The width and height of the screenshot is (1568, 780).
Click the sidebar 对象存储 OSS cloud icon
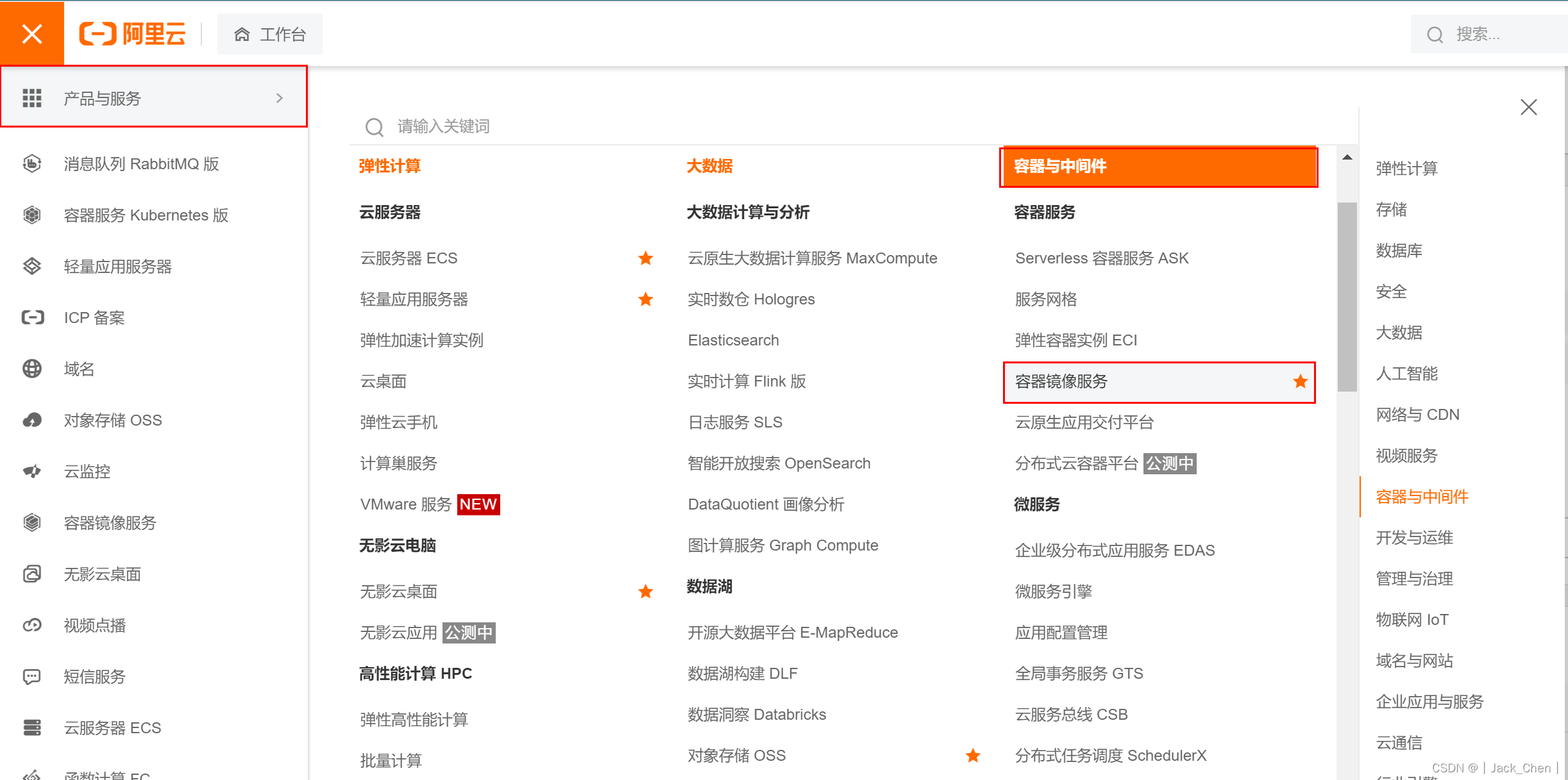coord(32,420)
